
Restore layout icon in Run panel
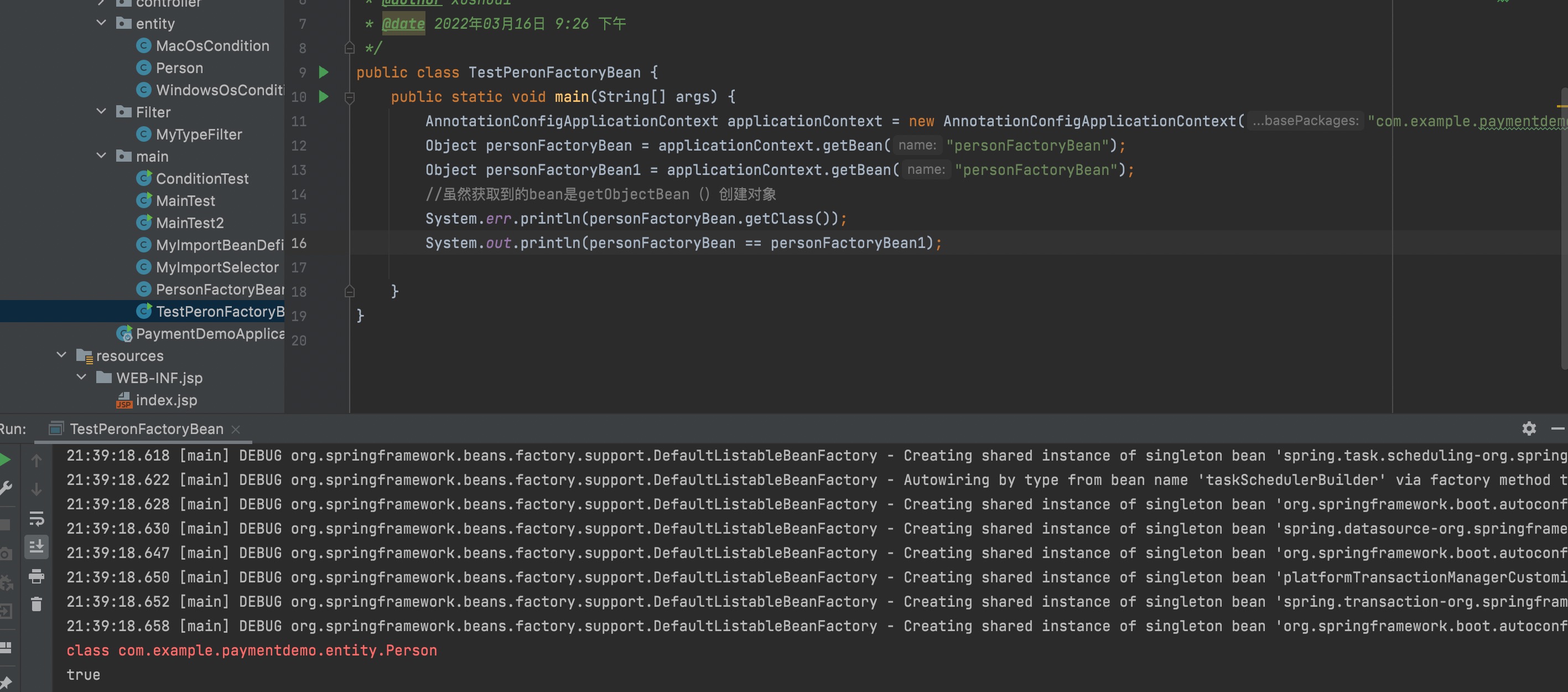pyautogui.click(x=5, y=648)
